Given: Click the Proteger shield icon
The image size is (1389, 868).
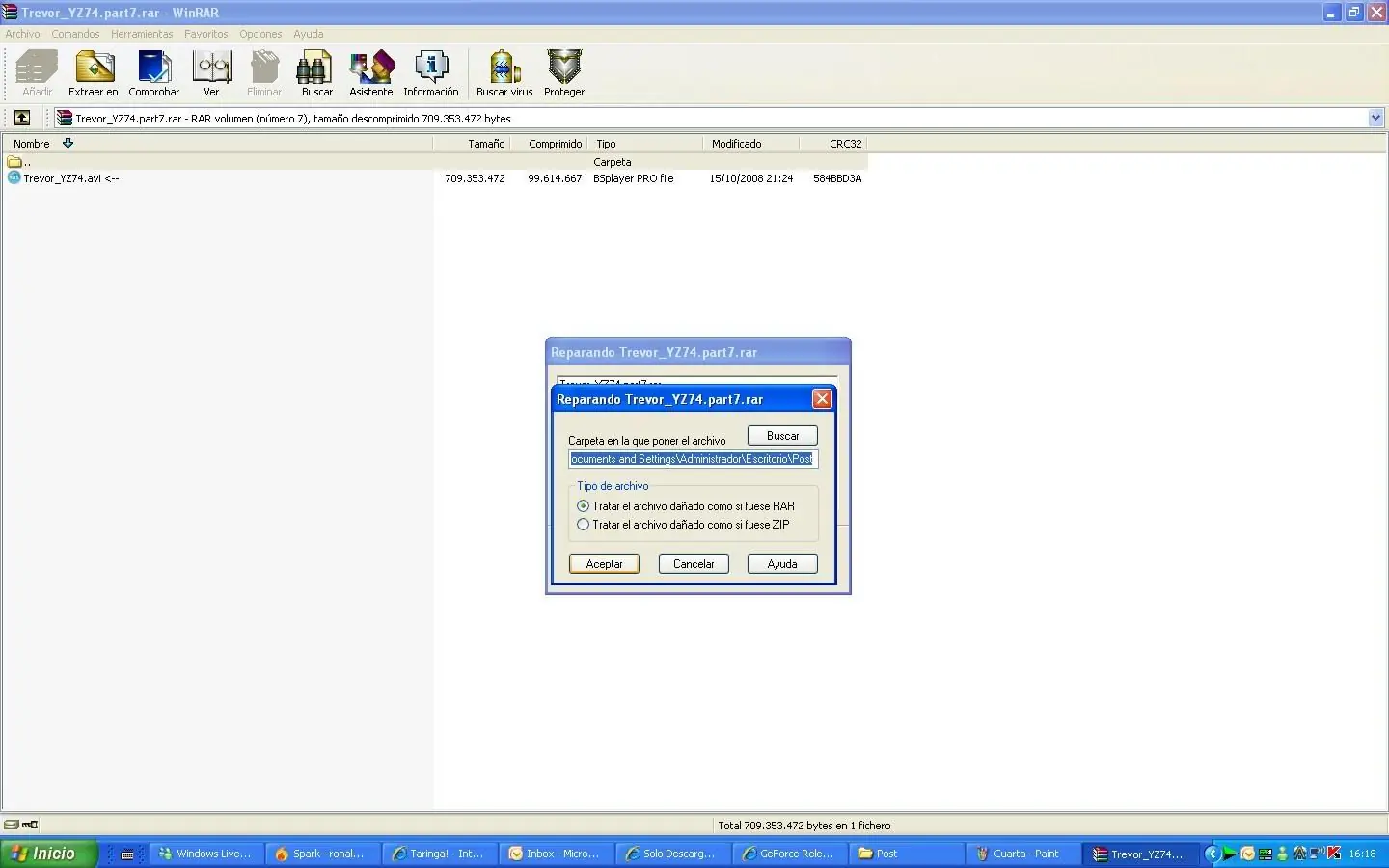Looking at the screenshot, I should tap(564, 73).
